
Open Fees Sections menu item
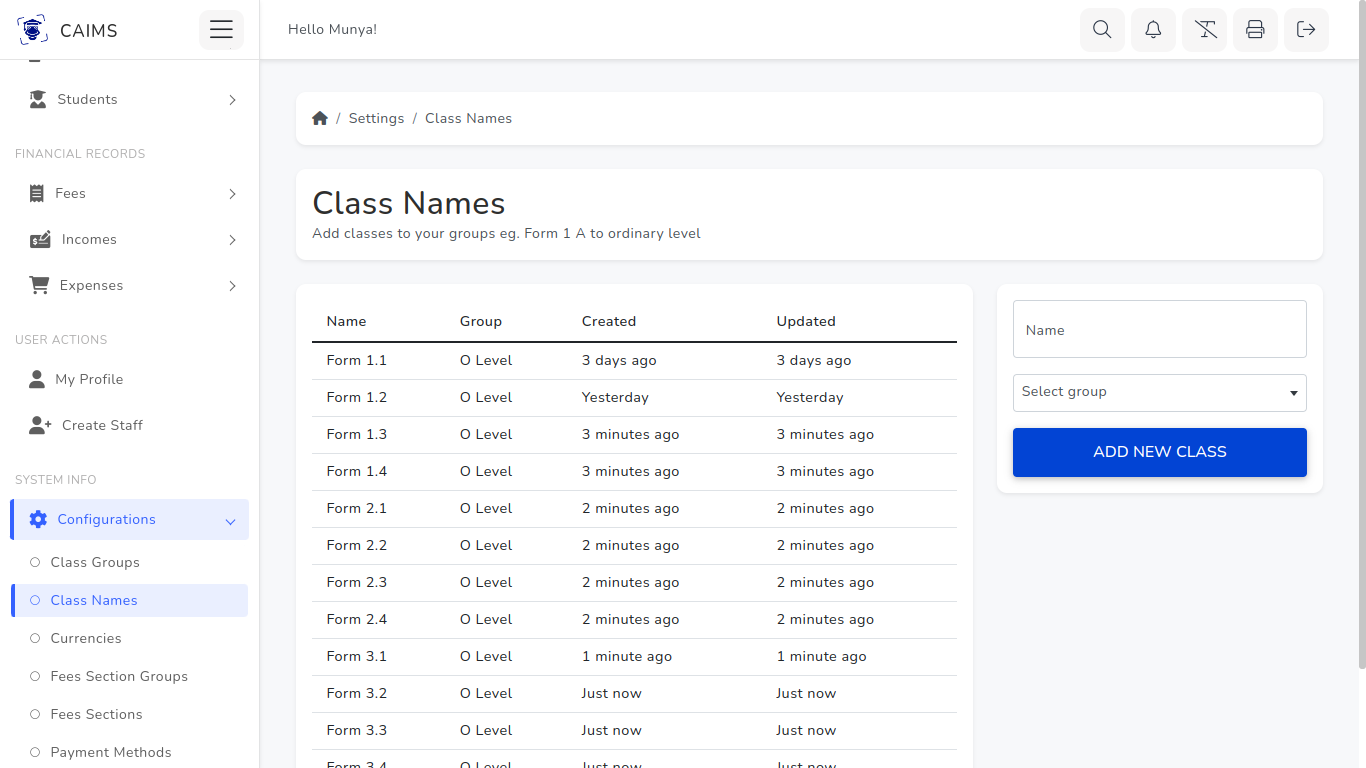(x=129, y=714)
